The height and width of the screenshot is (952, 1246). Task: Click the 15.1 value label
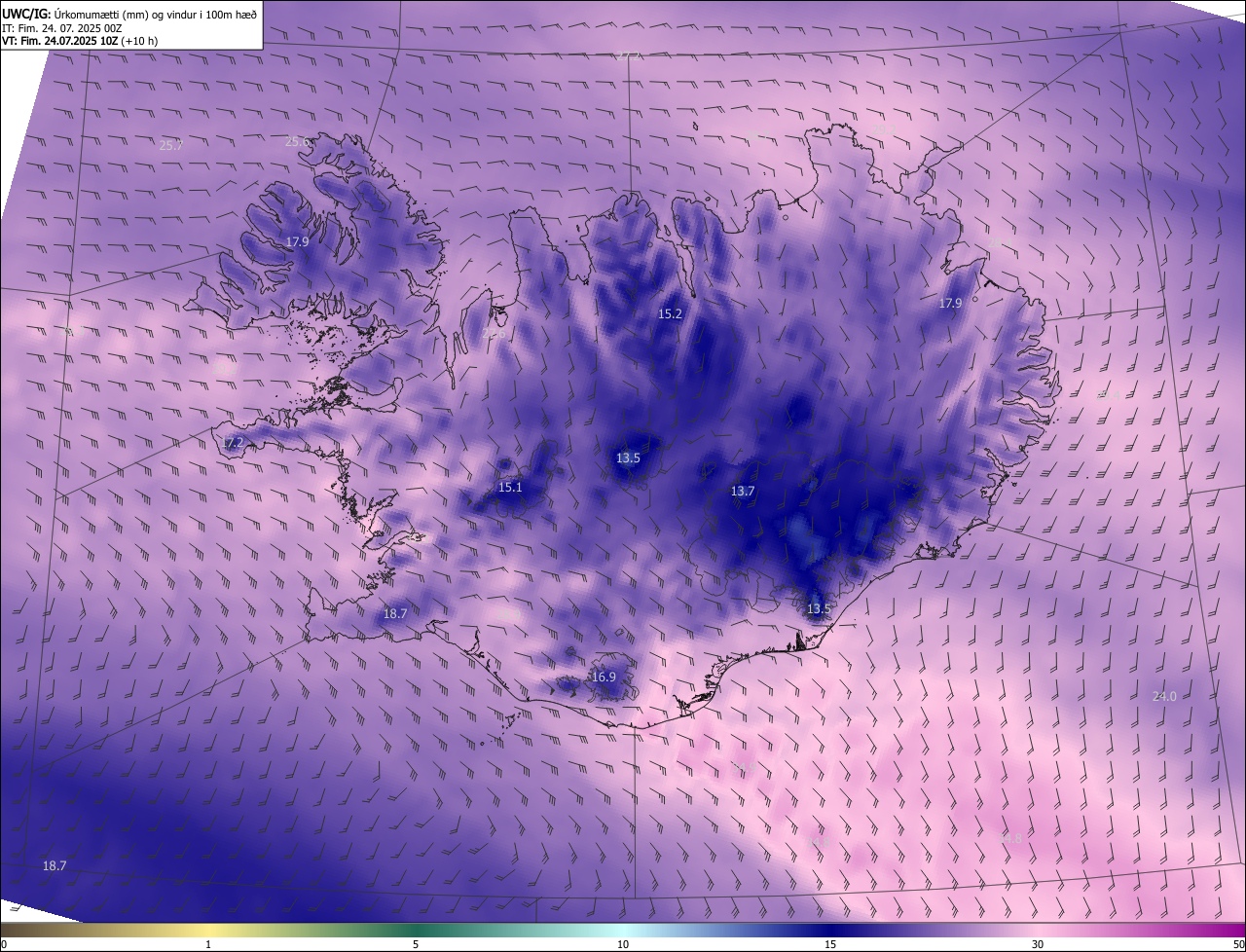tap(510, 487)
